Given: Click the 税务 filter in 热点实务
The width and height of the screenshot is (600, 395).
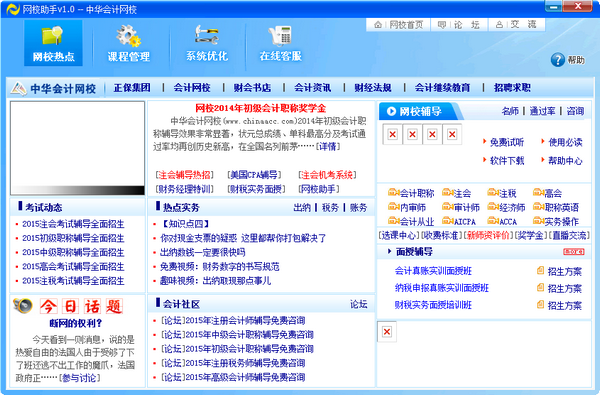Looking at the screenshot, I should point(330,207).
